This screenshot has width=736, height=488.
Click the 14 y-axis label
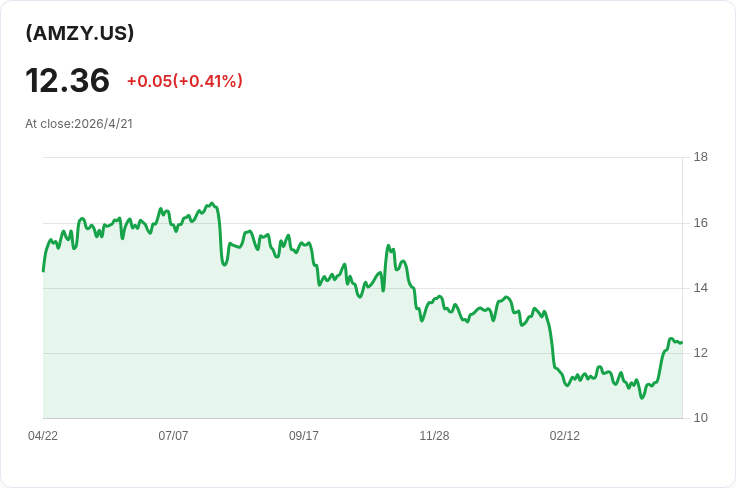pyautogui.click(x=700, y=288)
